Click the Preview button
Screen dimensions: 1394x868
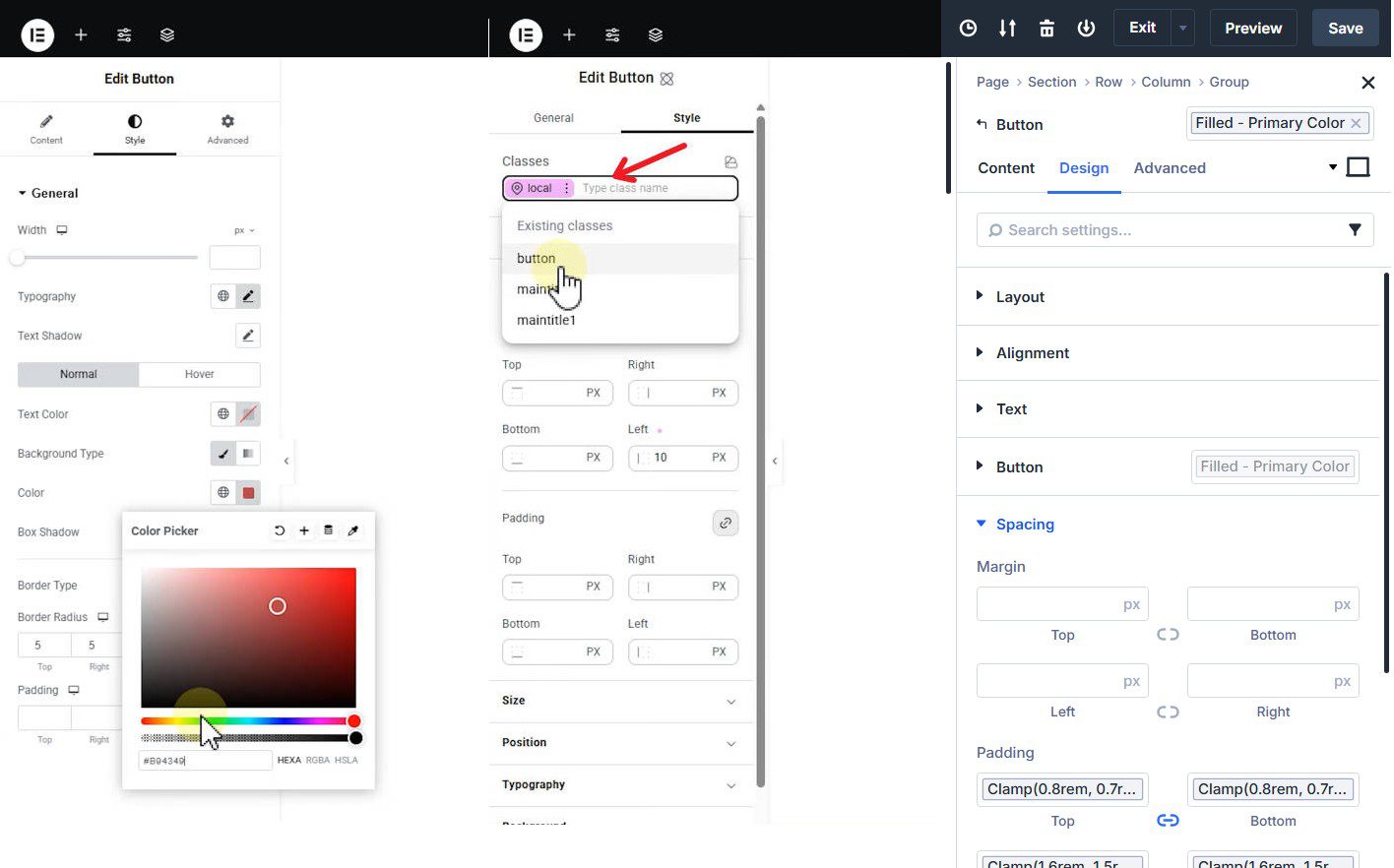pyautogui.click(x=1252, y=28)
